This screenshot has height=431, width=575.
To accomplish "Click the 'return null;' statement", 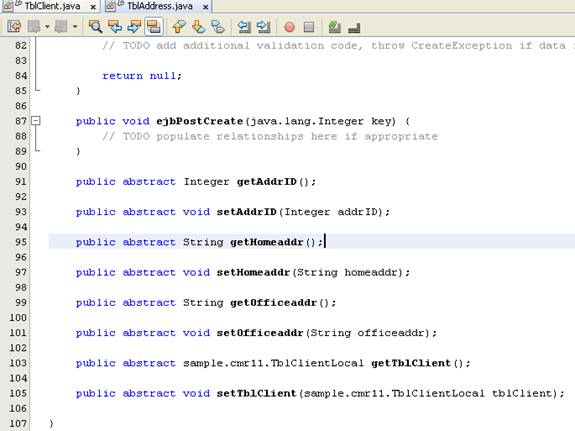I will tap(142, 76).
